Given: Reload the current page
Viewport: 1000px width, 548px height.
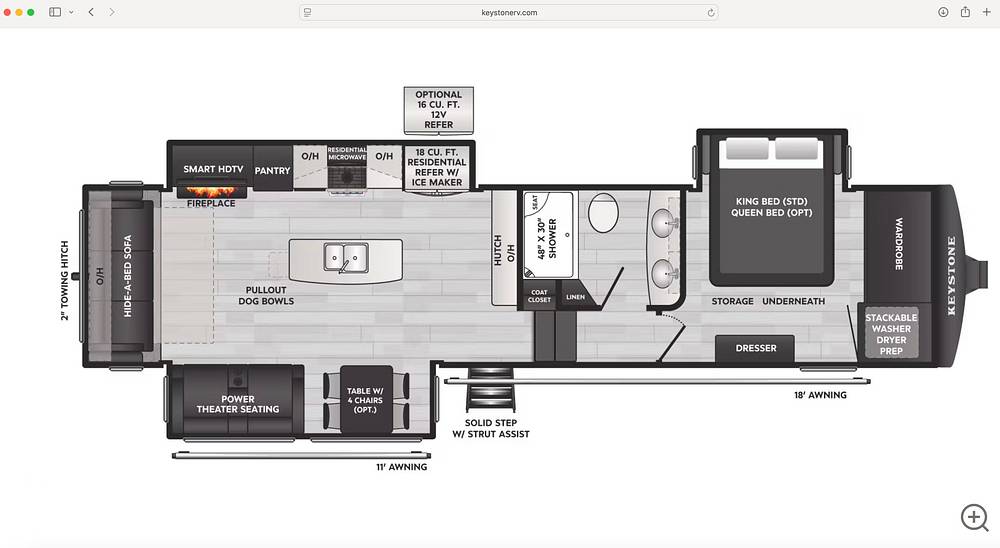Looking at the screenshot, I should pos(711,12).
